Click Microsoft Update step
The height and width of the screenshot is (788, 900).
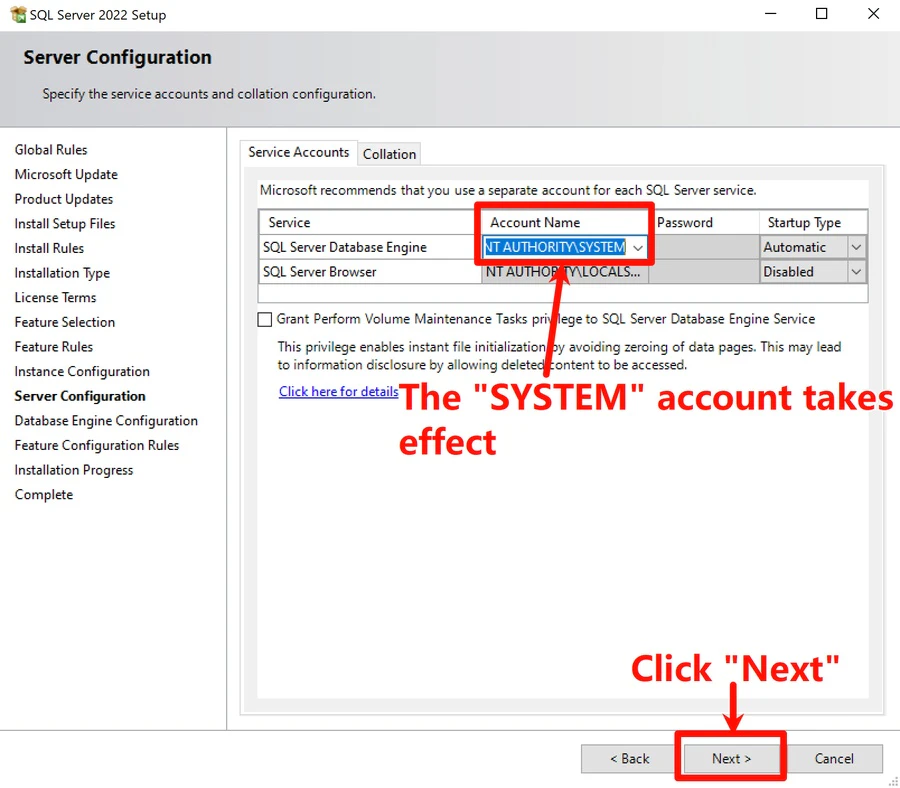coord(66,174)
